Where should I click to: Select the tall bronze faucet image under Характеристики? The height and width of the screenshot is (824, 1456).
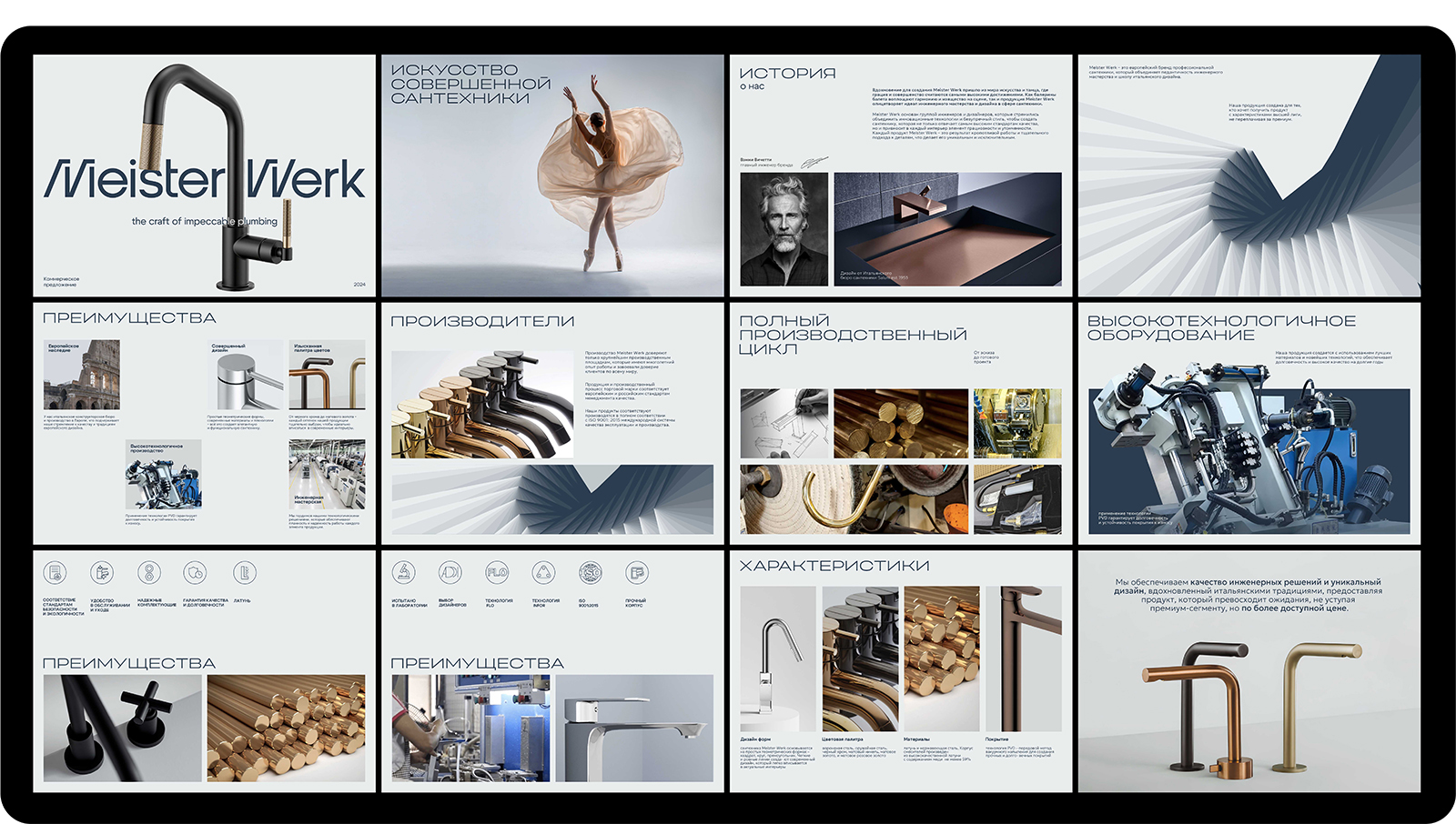click(1024, 658)
